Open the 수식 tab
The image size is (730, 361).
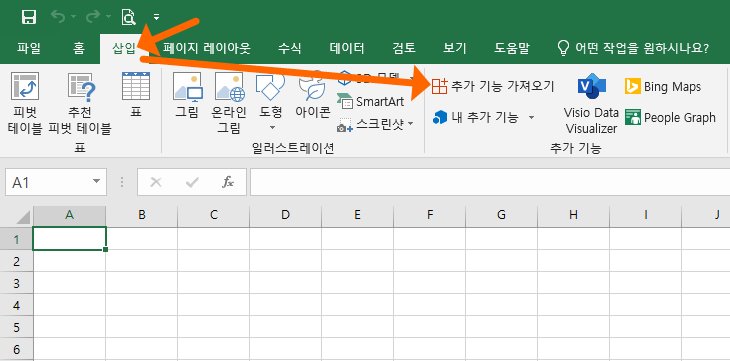[290, 48]
